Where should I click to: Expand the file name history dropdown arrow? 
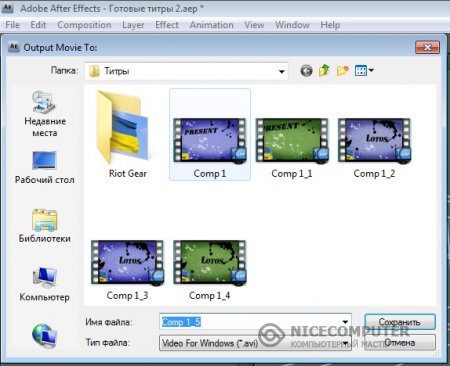(345, 322)
